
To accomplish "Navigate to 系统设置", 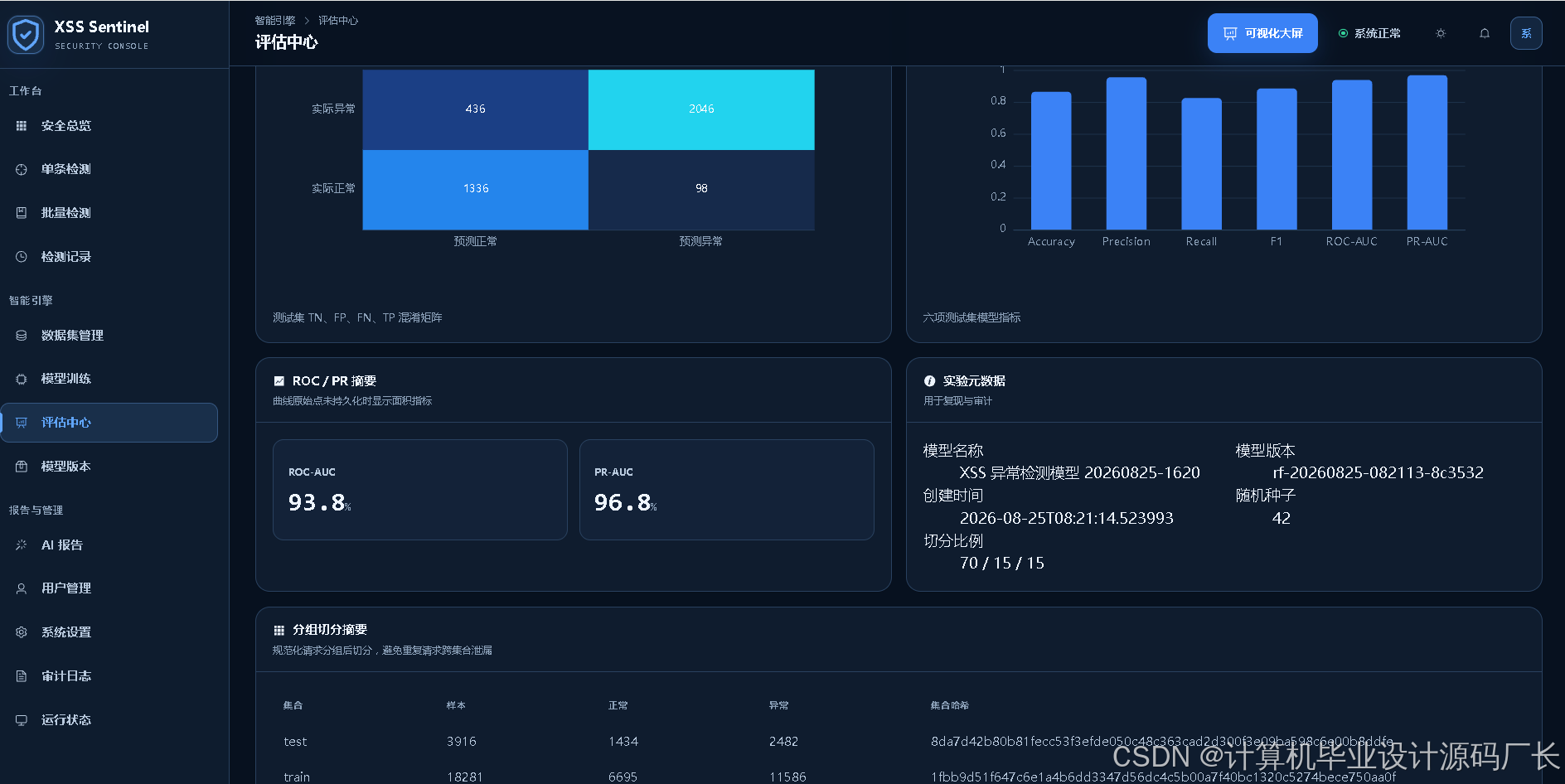I will pyautogui.click(x=109, y=632).
